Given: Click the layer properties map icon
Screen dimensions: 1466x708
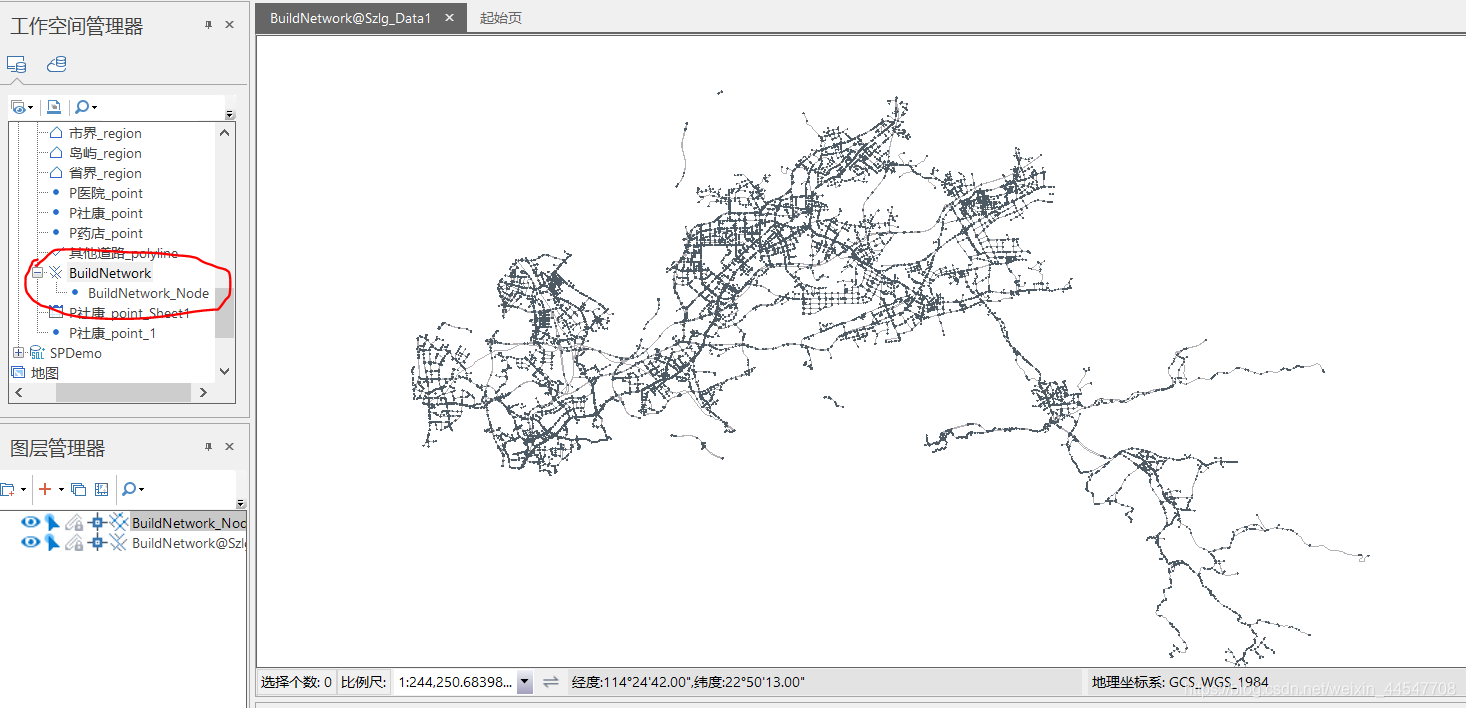Looking at the screenshot, I should (x=101, y=489).
